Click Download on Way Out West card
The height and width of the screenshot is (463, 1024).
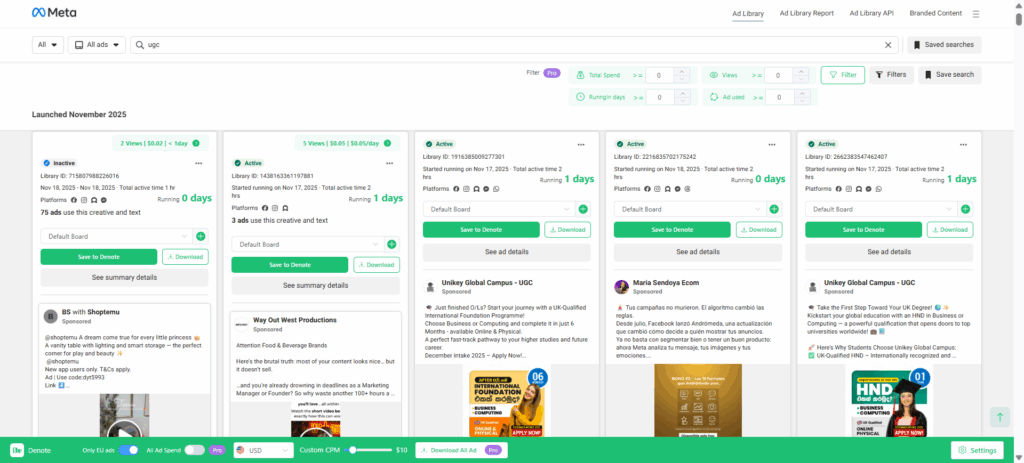point(377,264)
